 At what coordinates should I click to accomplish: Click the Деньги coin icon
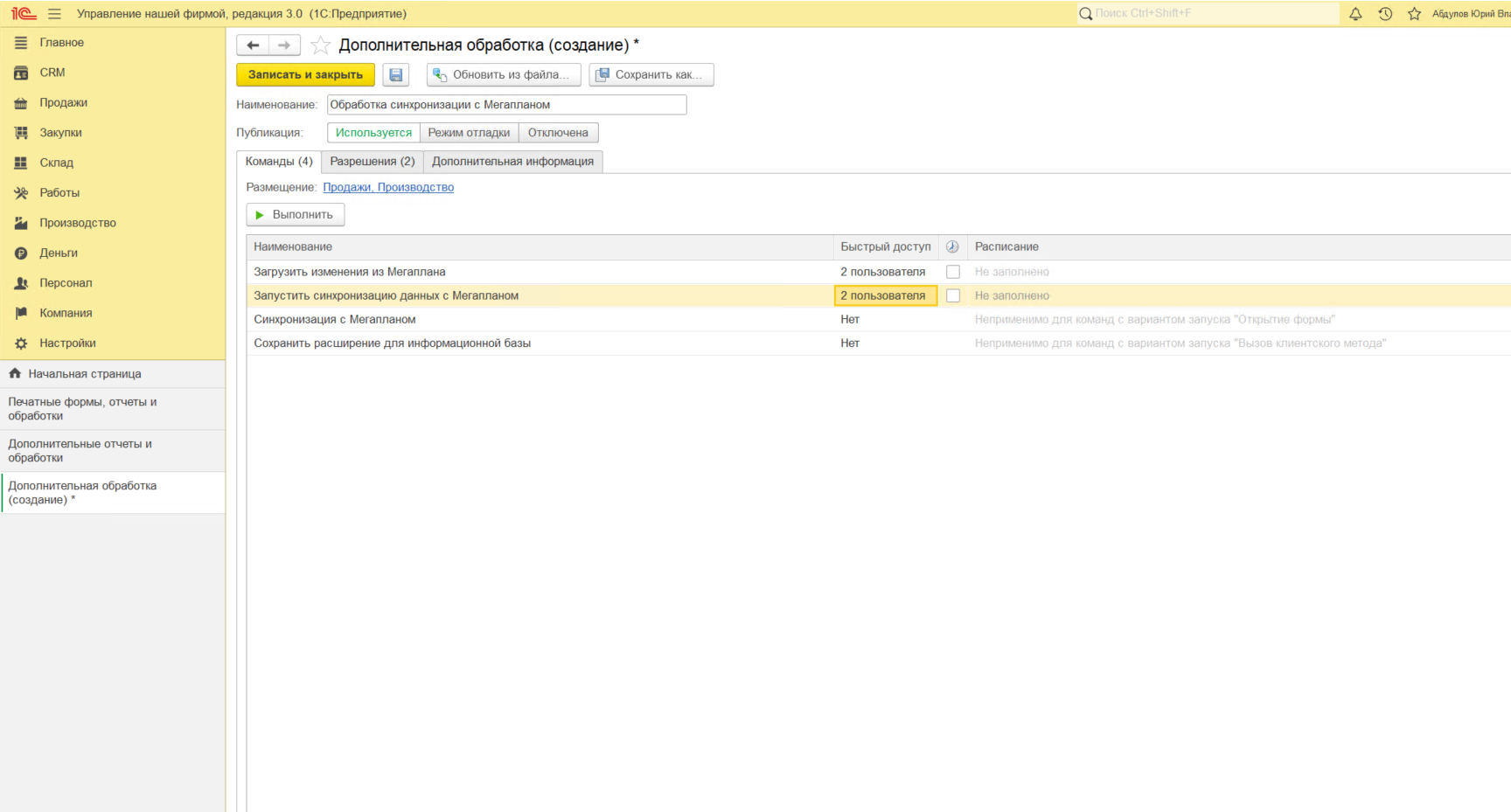coord(21,253)
